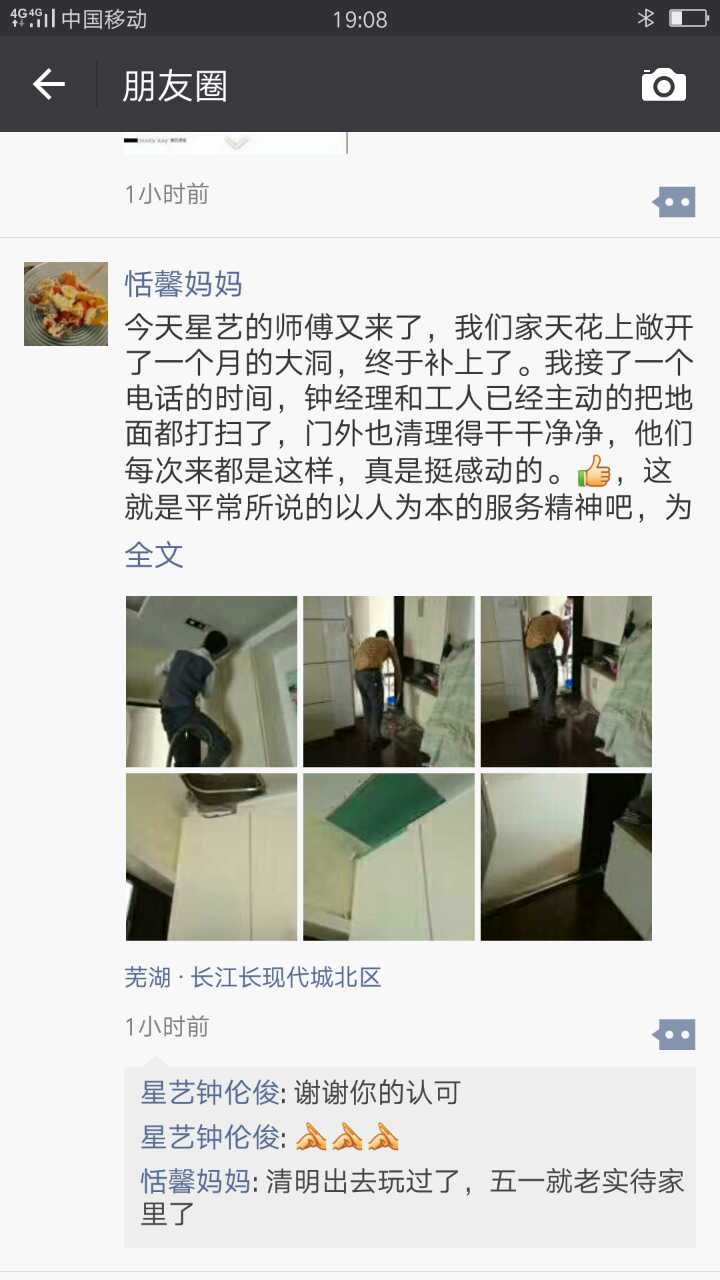
Task: Tap the 4G signal strength indicator
Action: (x=31, y=18)
